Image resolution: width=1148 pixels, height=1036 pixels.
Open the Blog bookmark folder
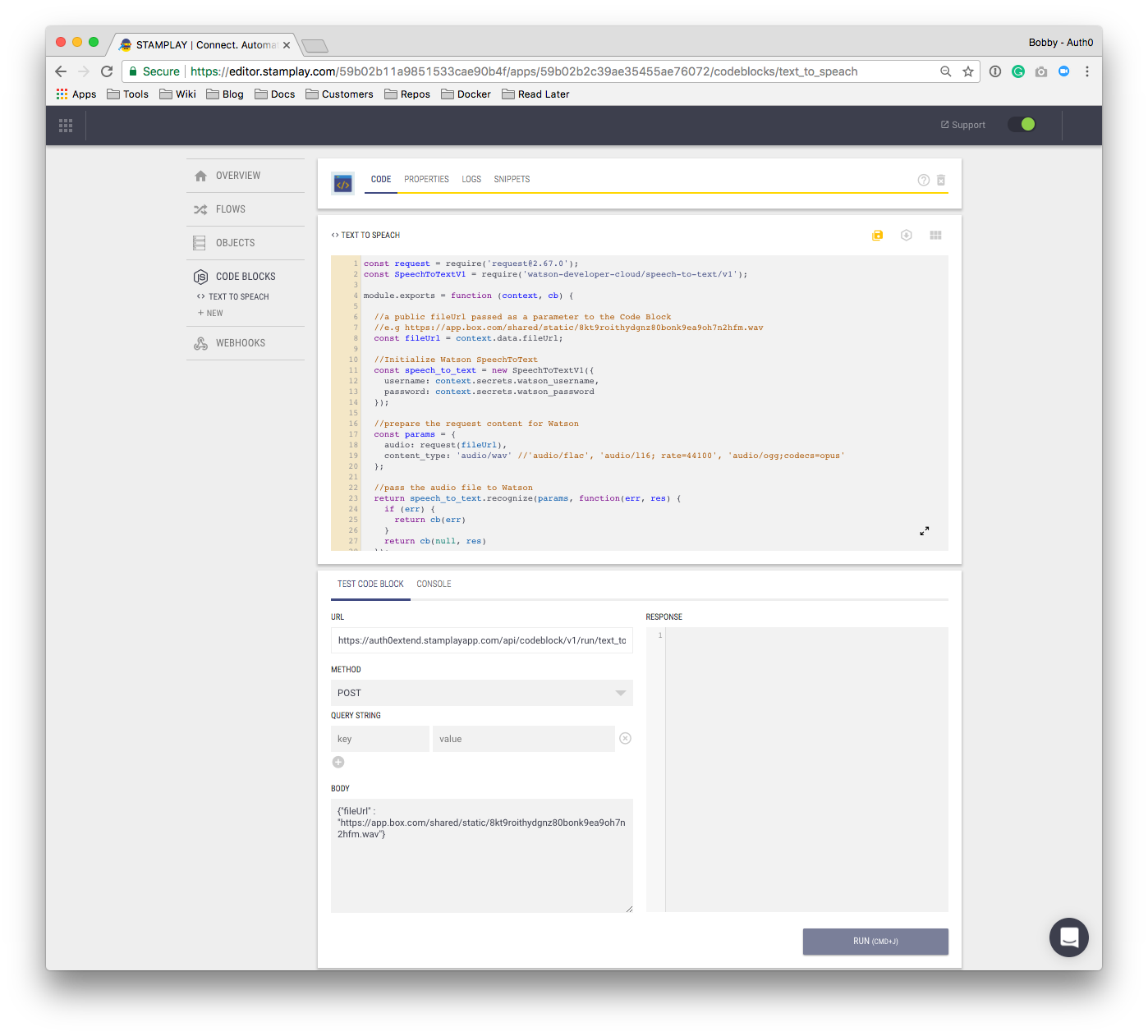[225, 94]
